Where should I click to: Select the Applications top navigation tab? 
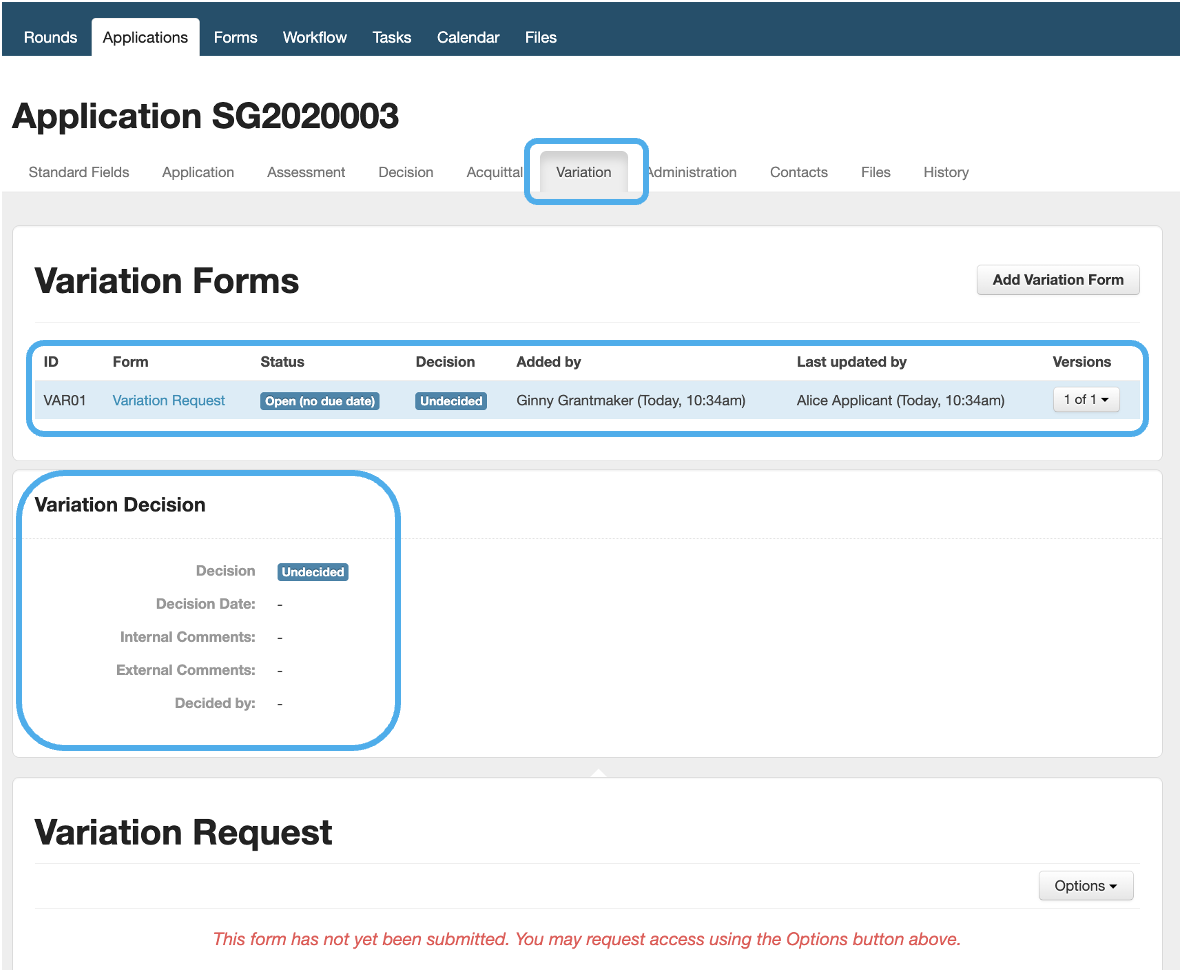[x=145, y=38]
